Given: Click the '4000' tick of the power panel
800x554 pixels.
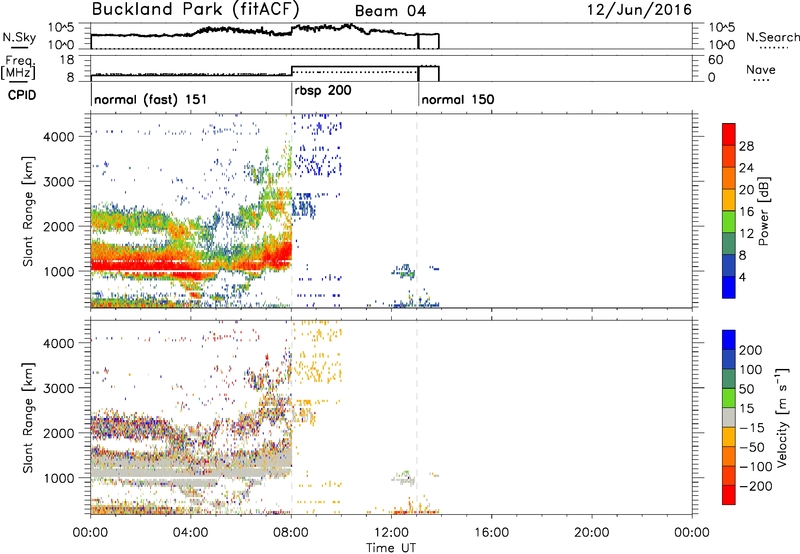Looking at the screenshot, I should [x=59, y=137].
